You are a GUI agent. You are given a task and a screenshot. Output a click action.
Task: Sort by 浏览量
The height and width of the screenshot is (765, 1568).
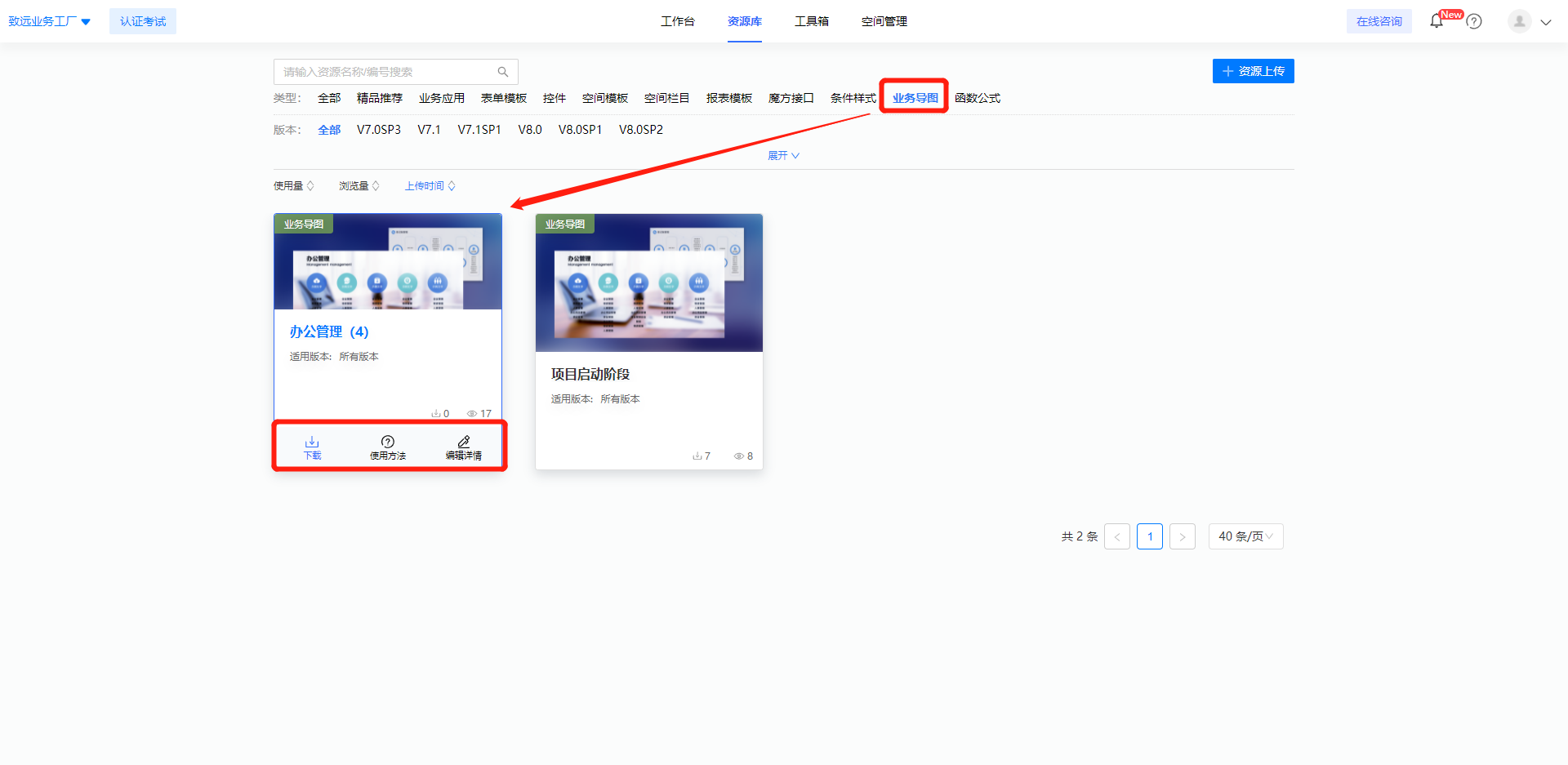(359, 186)
